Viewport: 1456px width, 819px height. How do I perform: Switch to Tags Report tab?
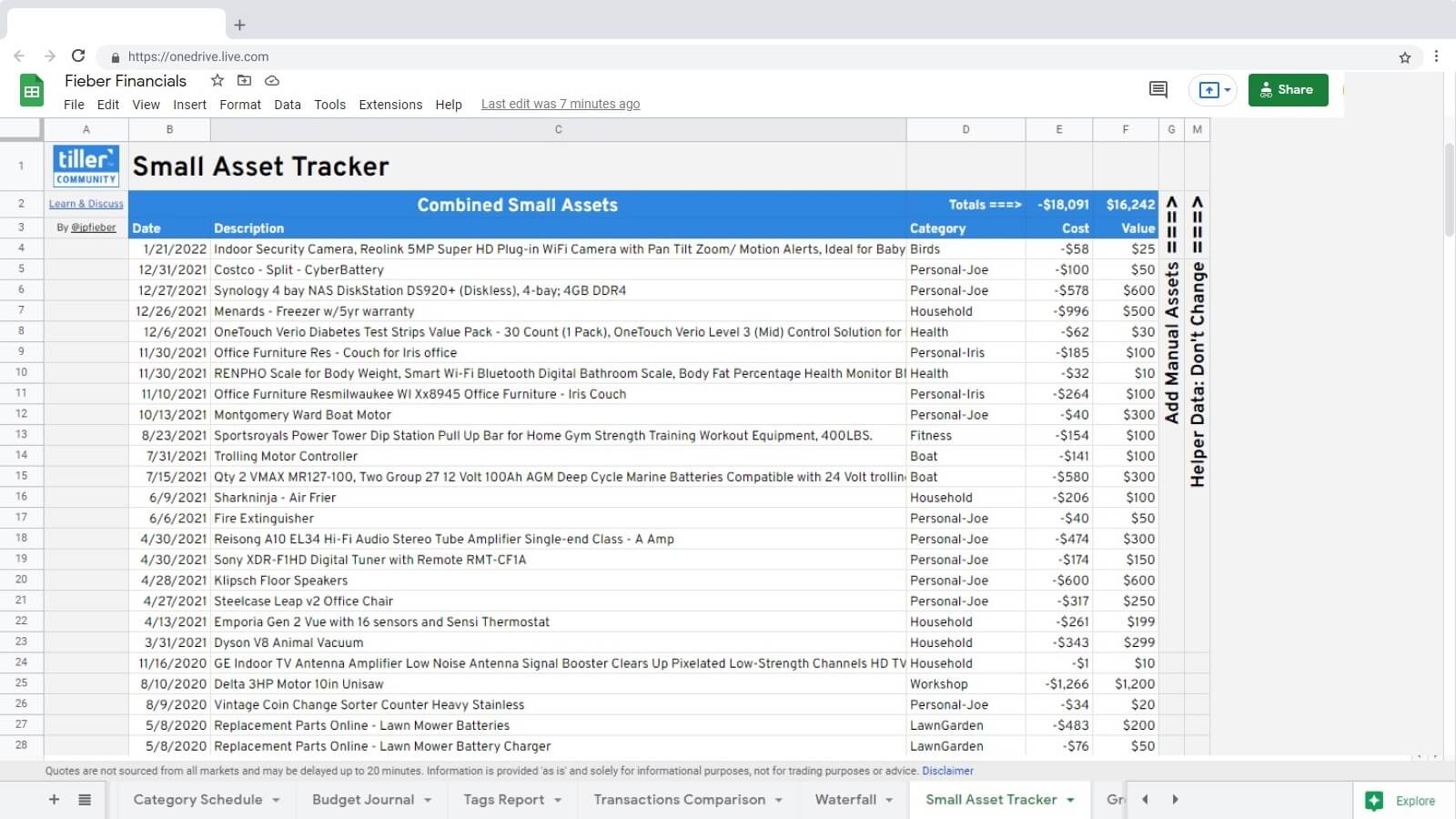click(x=503, y=799)
